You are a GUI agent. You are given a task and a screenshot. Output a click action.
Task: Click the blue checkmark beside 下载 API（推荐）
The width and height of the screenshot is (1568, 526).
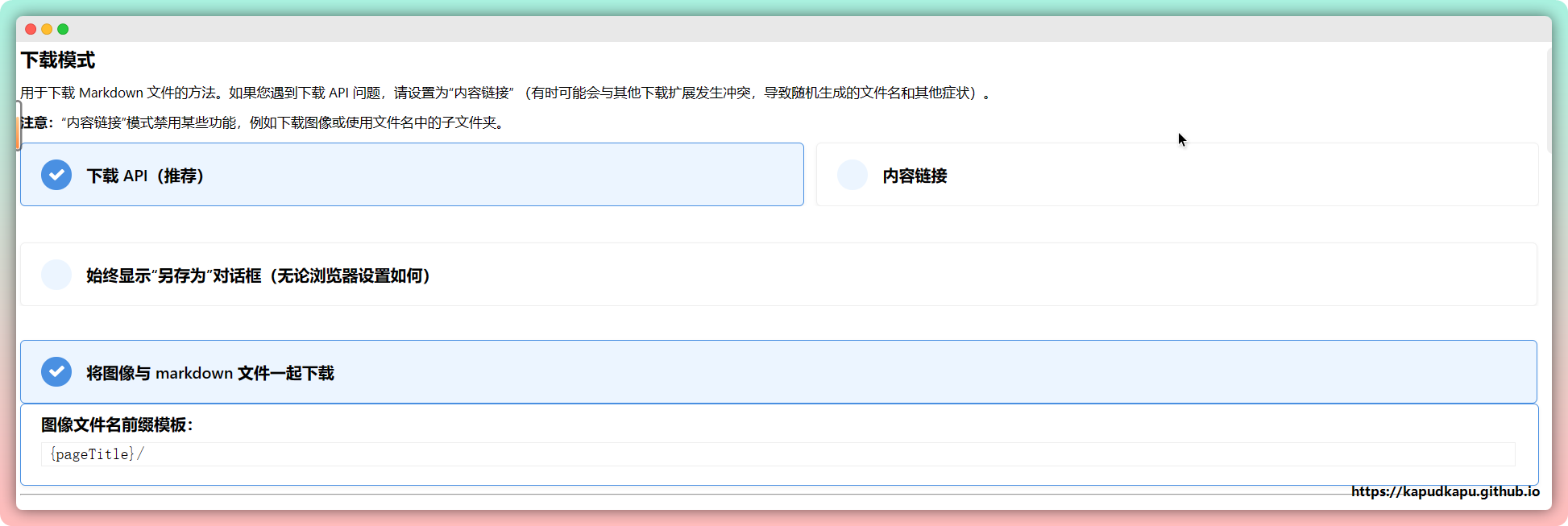click(56, 175)
